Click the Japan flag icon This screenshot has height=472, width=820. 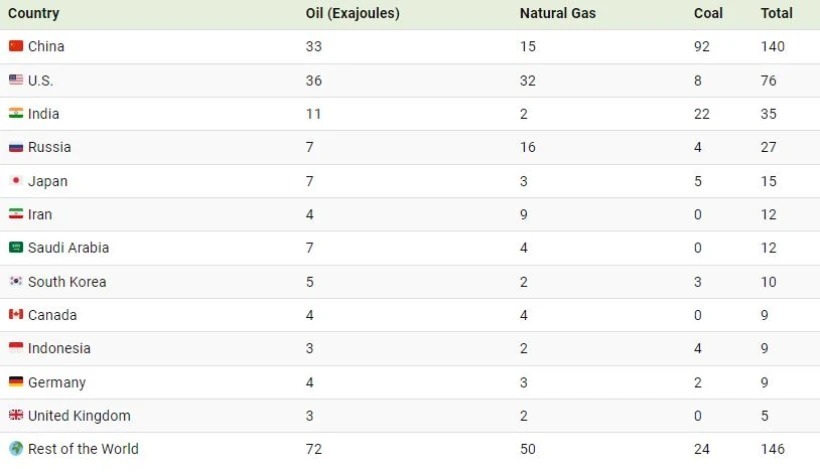pos(16,180)
